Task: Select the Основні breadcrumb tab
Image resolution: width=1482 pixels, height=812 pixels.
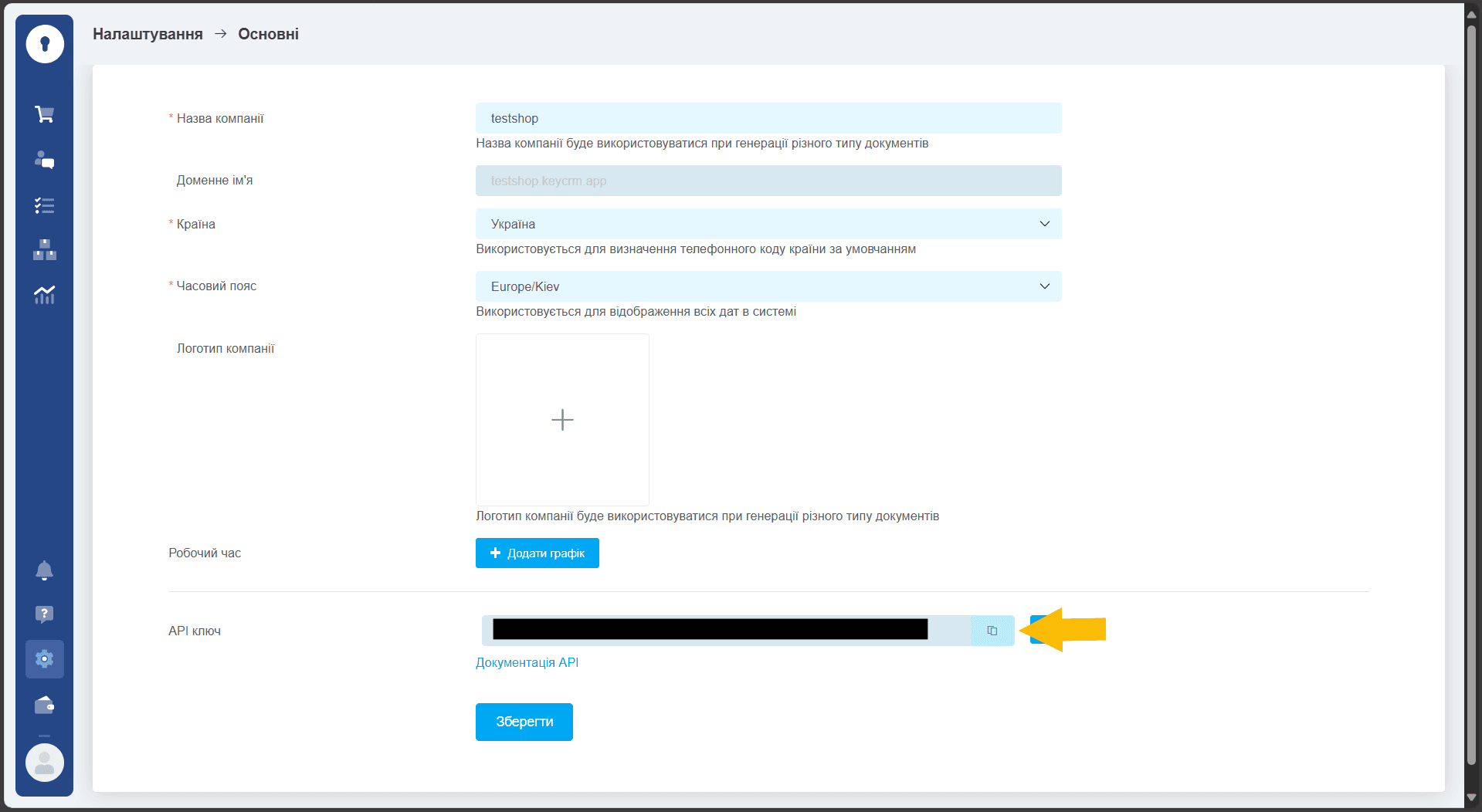Action: (x=267, y=33)
